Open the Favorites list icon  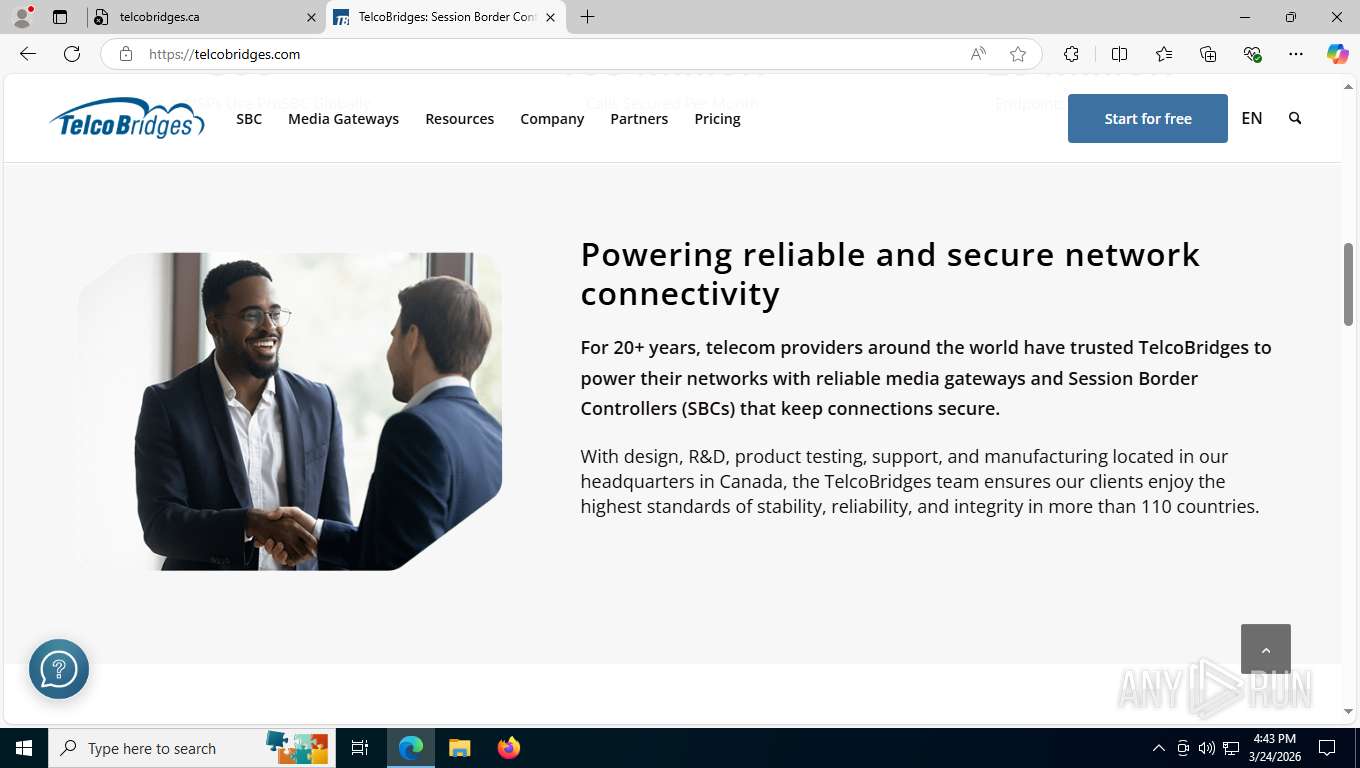pos(1164,54)
